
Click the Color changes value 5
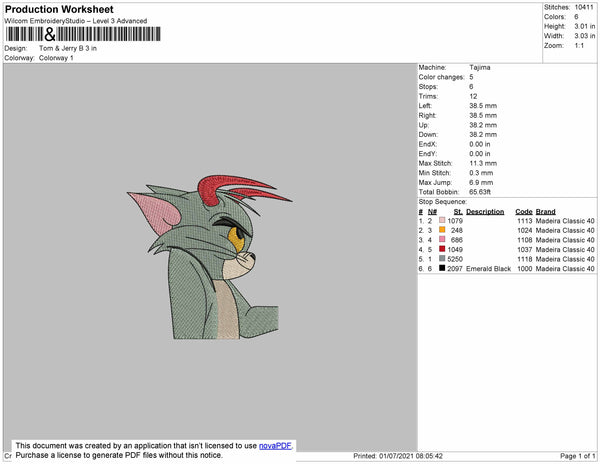471,77
